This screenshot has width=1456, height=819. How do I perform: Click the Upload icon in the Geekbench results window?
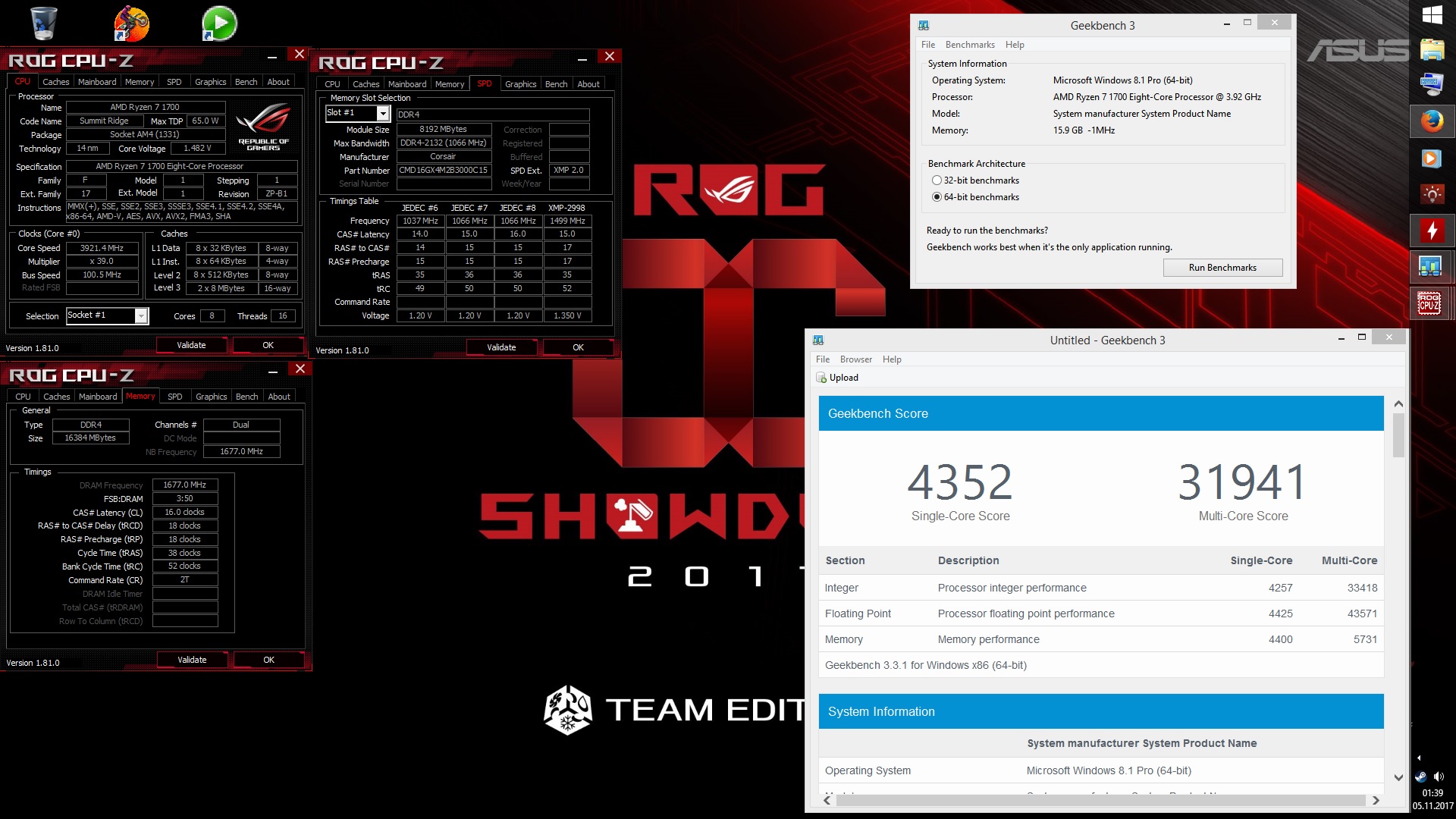point(821,378)
